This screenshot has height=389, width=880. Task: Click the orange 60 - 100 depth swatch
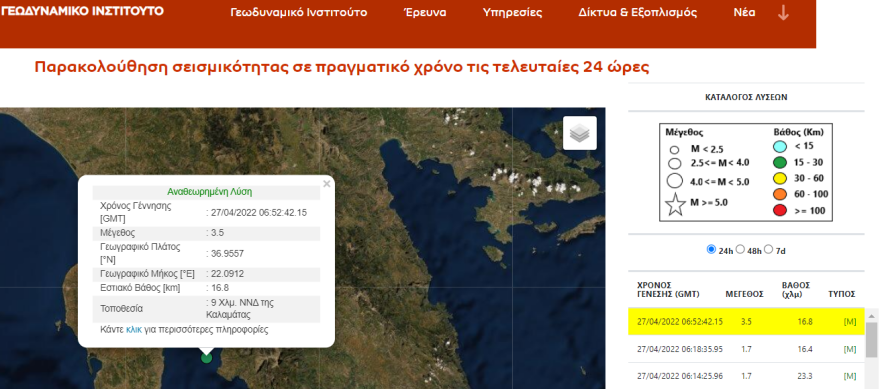pos(781,195)
